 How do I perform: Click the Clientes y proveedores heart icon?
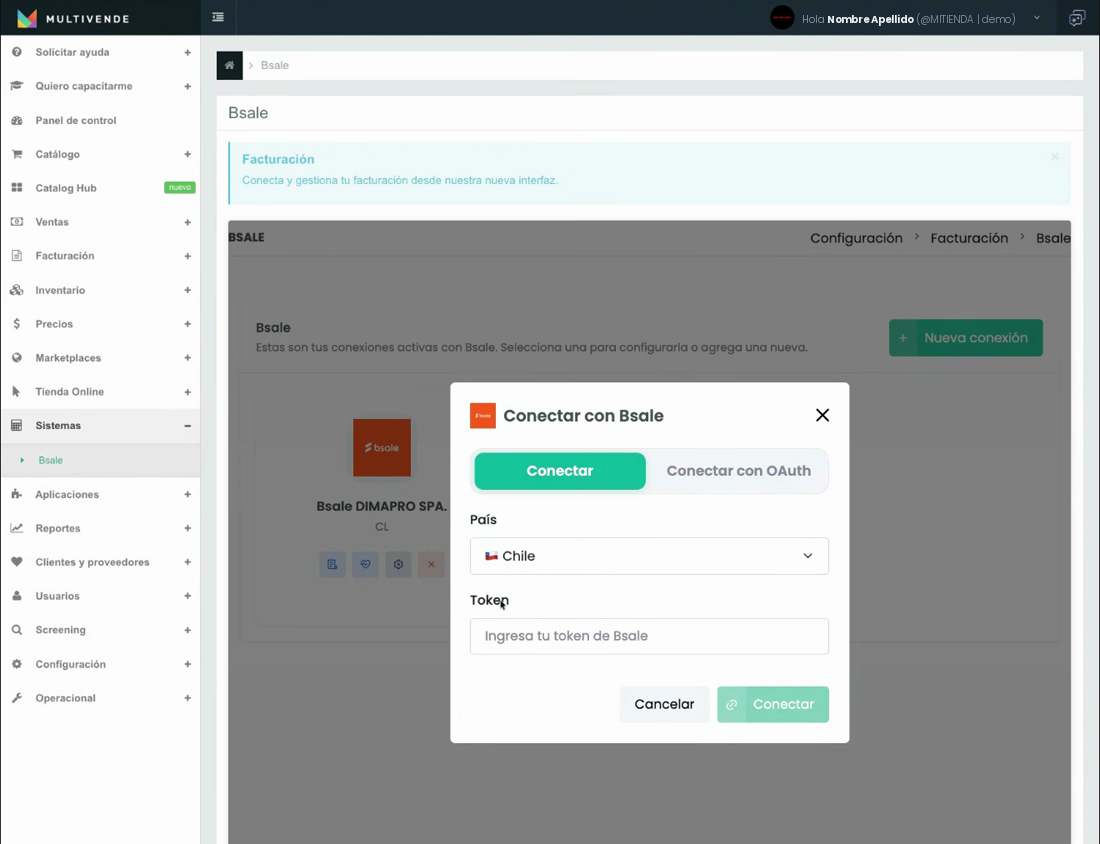point(17,562)
